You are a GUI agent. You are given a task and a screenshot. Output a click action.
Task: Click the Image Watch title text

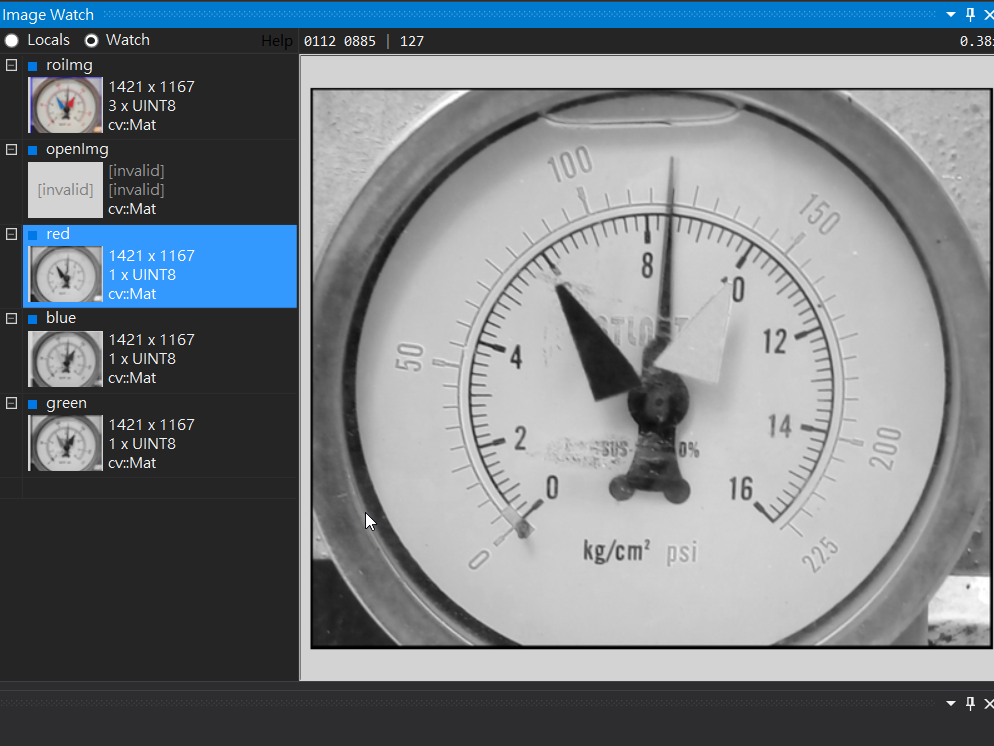point(48,15)
